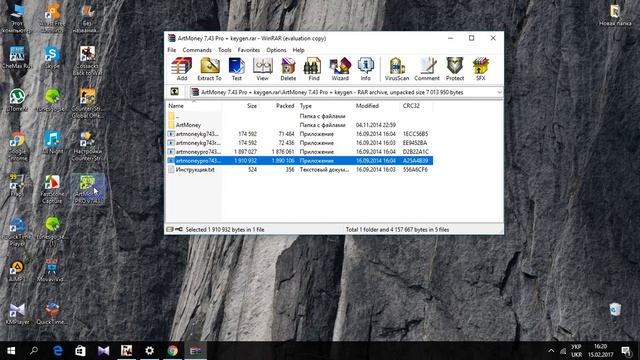Click the WinRAR title bar icon
Screen dimensions: 640x360
172,38
